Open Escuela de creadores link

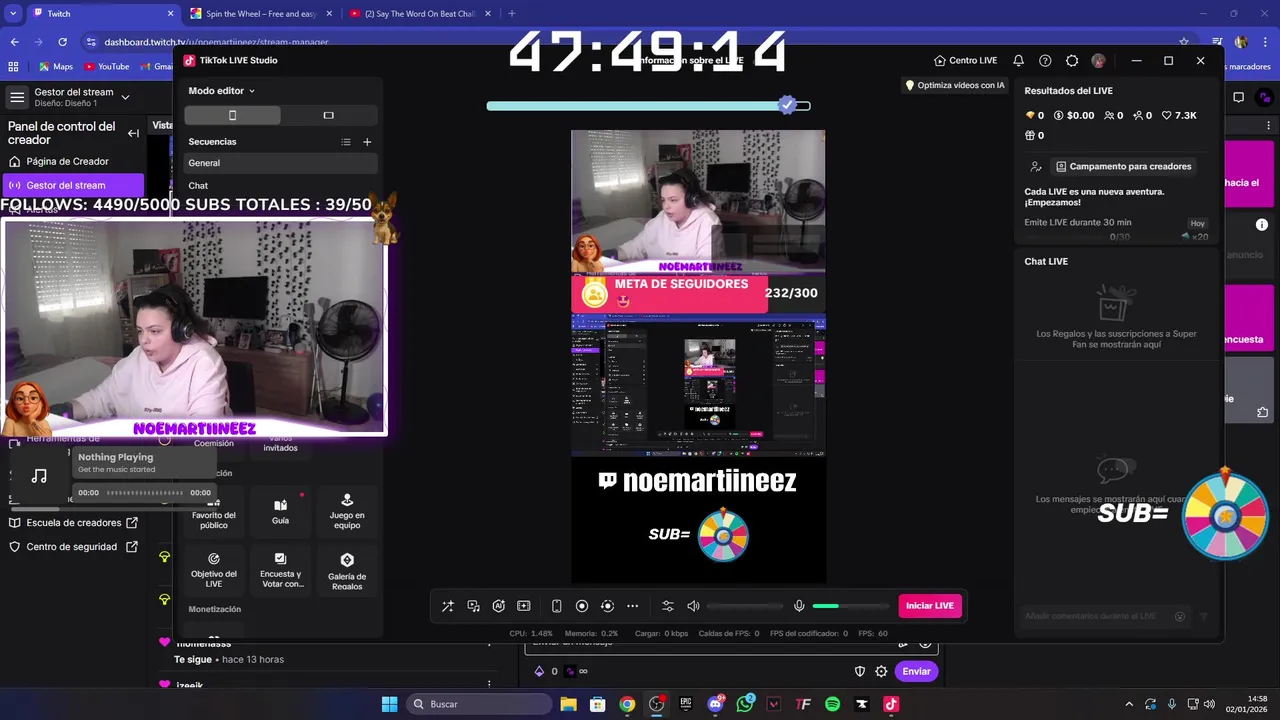[x=74, y=523]
